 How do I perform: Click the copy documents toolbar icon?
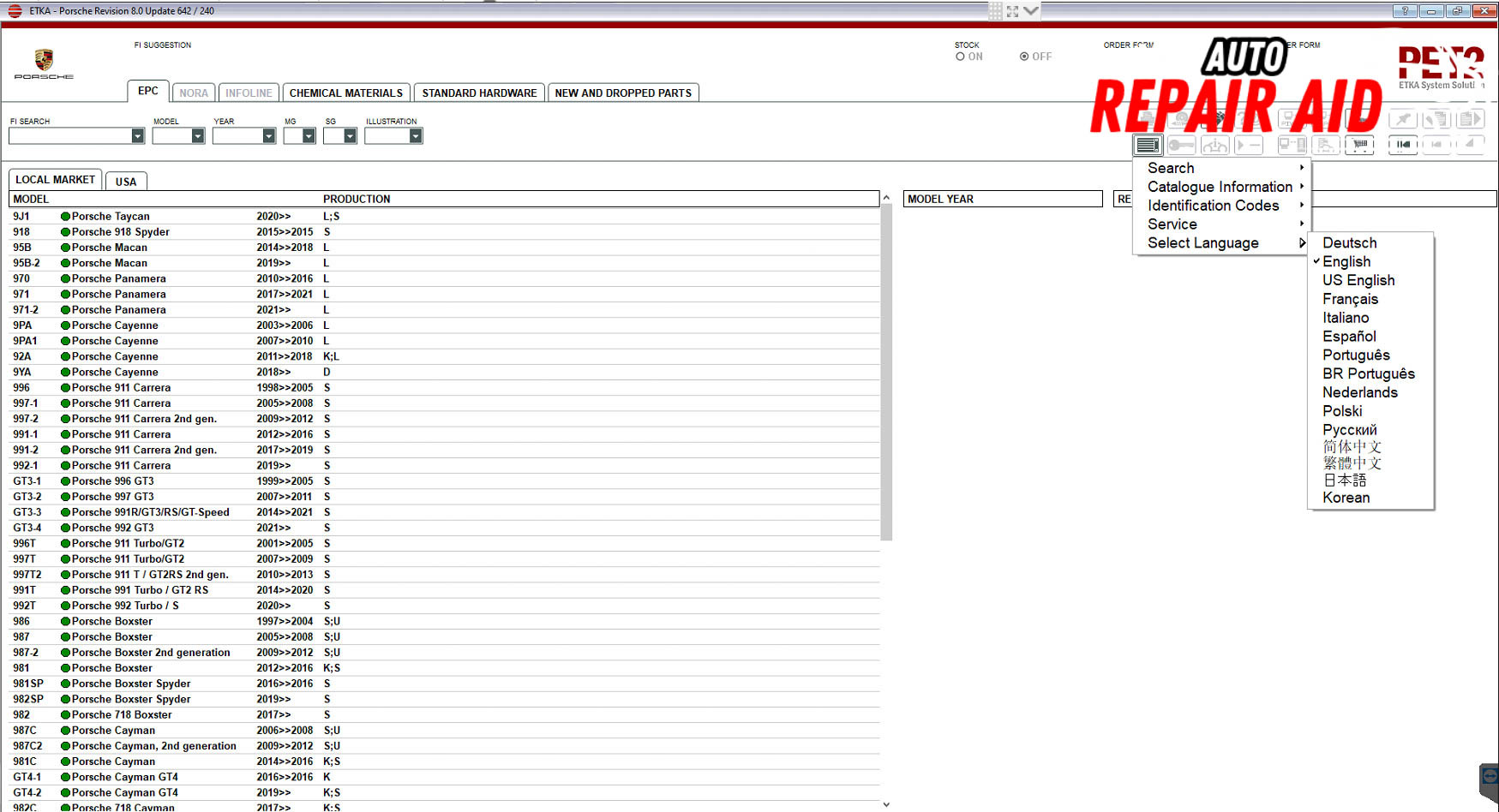tap(1437, 119)
